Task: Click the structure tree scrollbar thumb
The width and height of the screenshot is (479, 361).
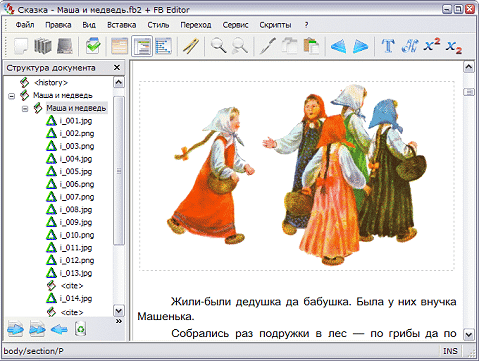Action: (x=119, y=171)
